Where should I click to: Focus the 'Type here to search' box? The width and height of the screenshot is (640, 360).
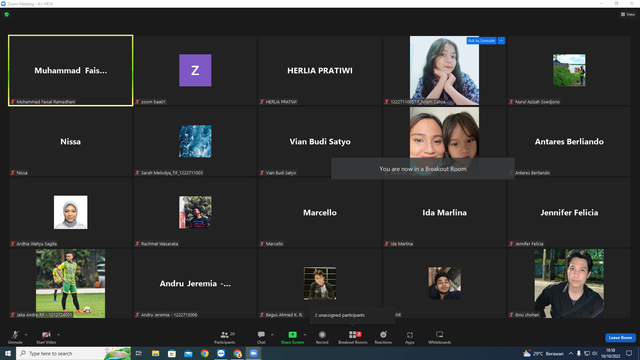73,353
